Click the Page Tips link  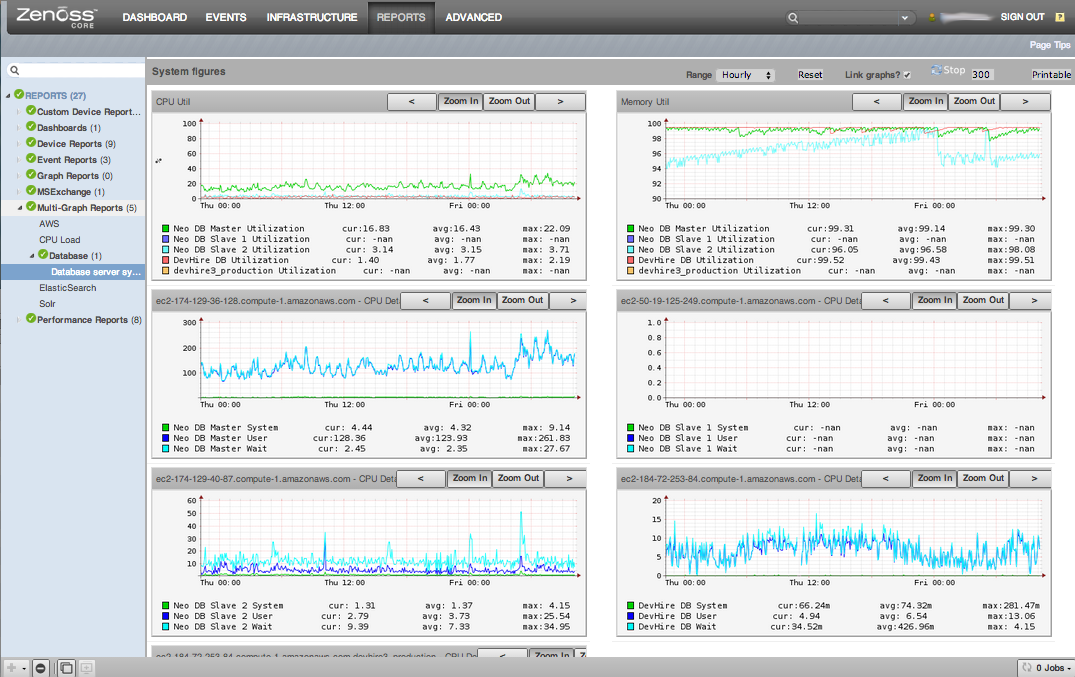(x=1050, y=45)
